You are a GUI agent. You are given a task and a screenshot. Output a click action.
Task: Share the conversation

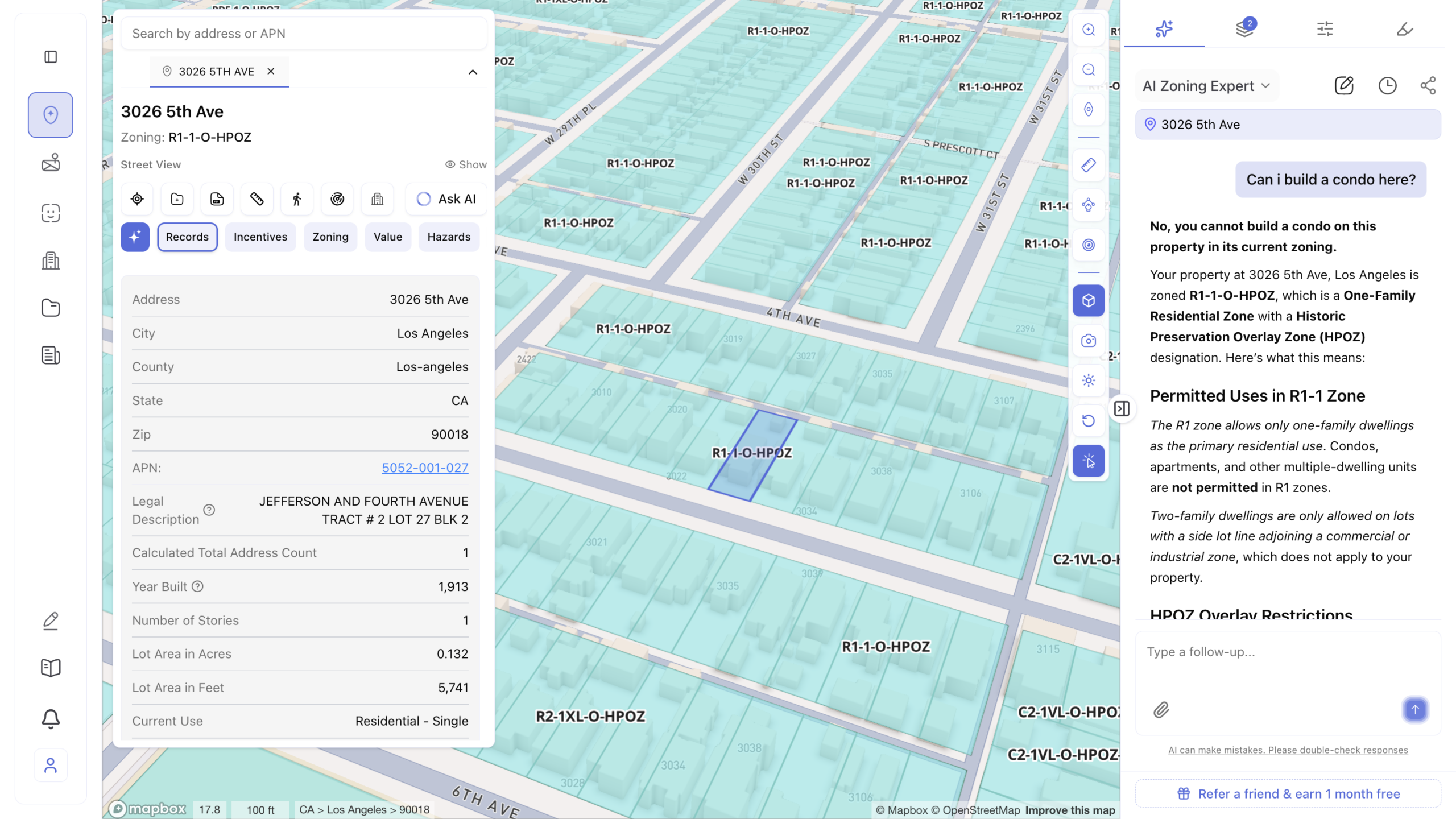(x=1428, y=86)
